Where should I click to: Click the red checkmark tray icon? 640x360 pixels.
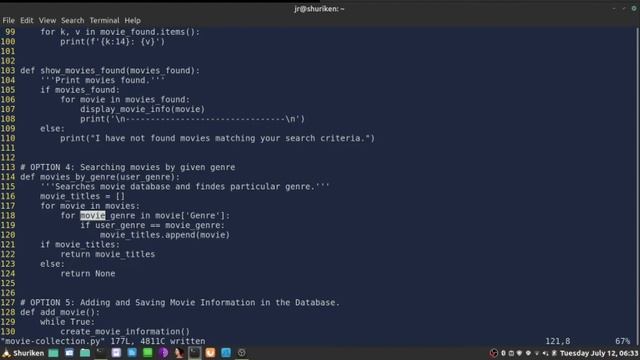coord(494,353)
